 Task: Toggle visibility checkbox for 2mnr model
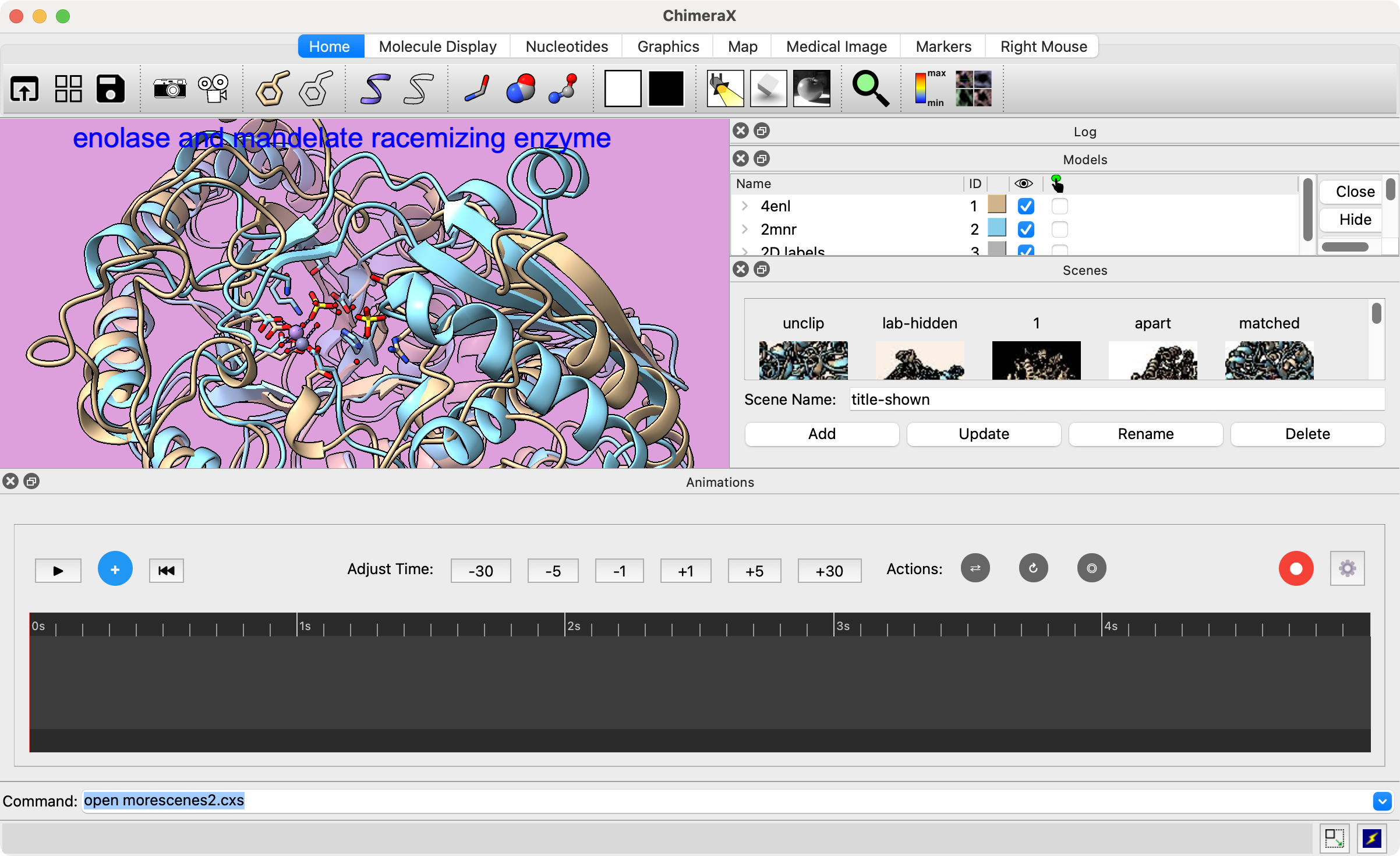pos(1026,229)
